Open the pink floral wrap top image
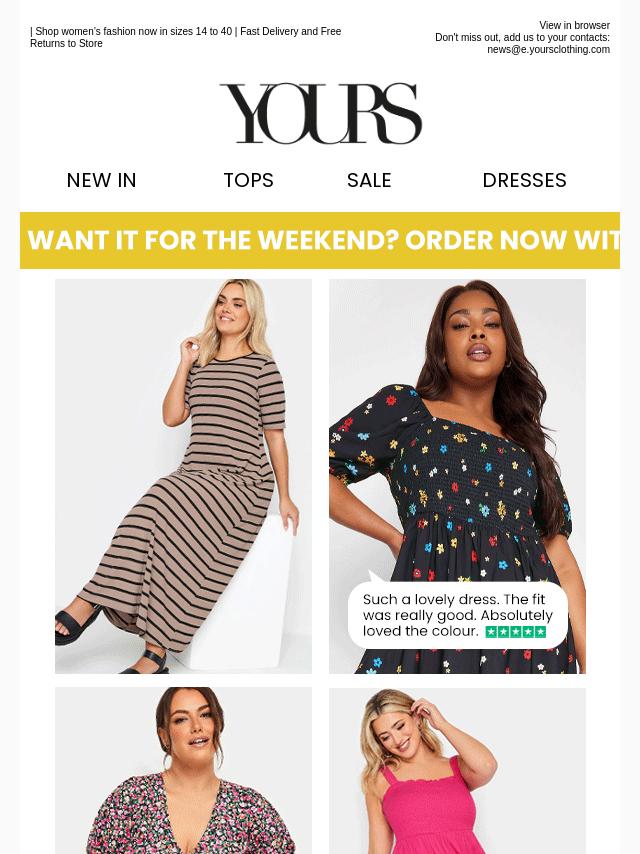The image size is (640, 854). [x=184, y=770]
